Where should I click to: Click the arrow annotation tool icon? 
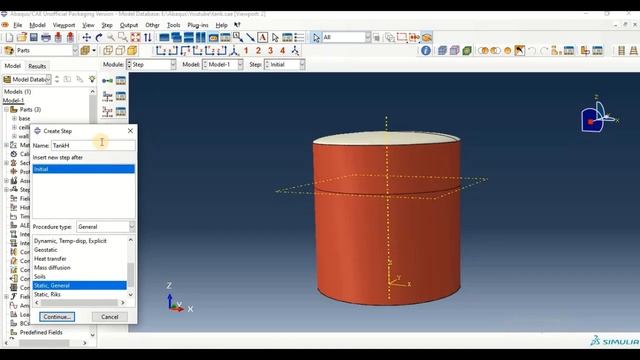click(x=250, y=38)
